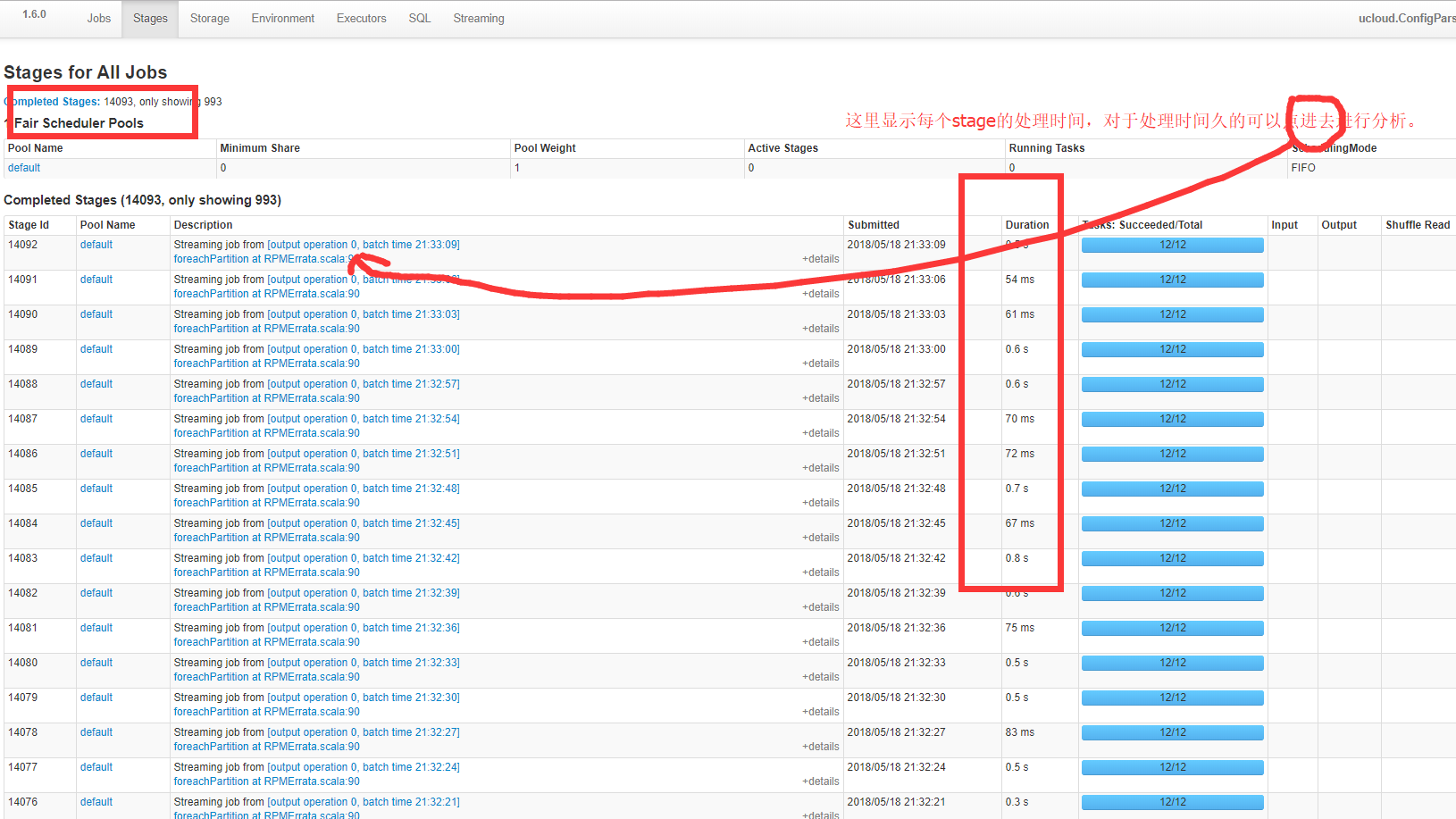Expand +details for stage 14092
Viewport: 1456px width, 819px height.
(820, 259)
